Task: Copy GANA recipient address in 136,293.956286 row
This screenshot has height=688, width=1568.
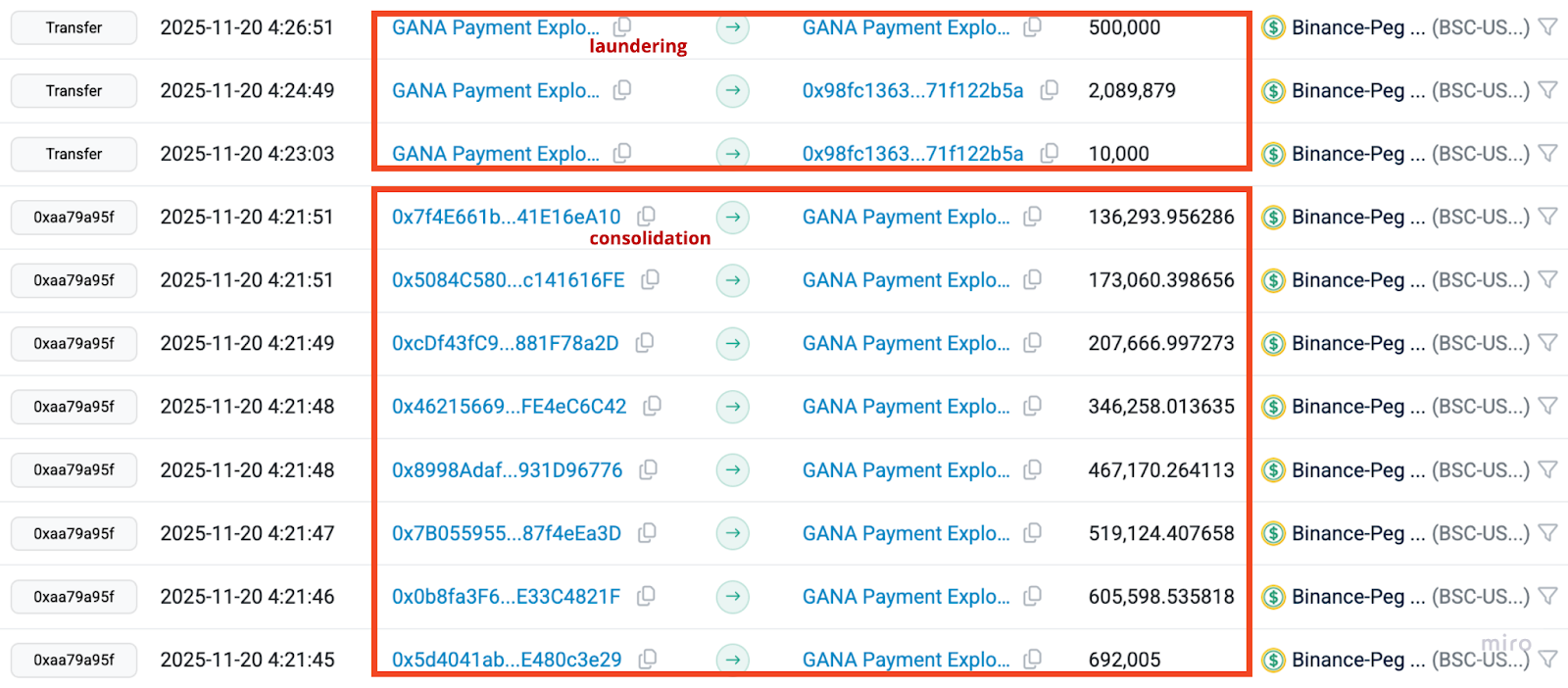Action: click(x=1032, y=216)
